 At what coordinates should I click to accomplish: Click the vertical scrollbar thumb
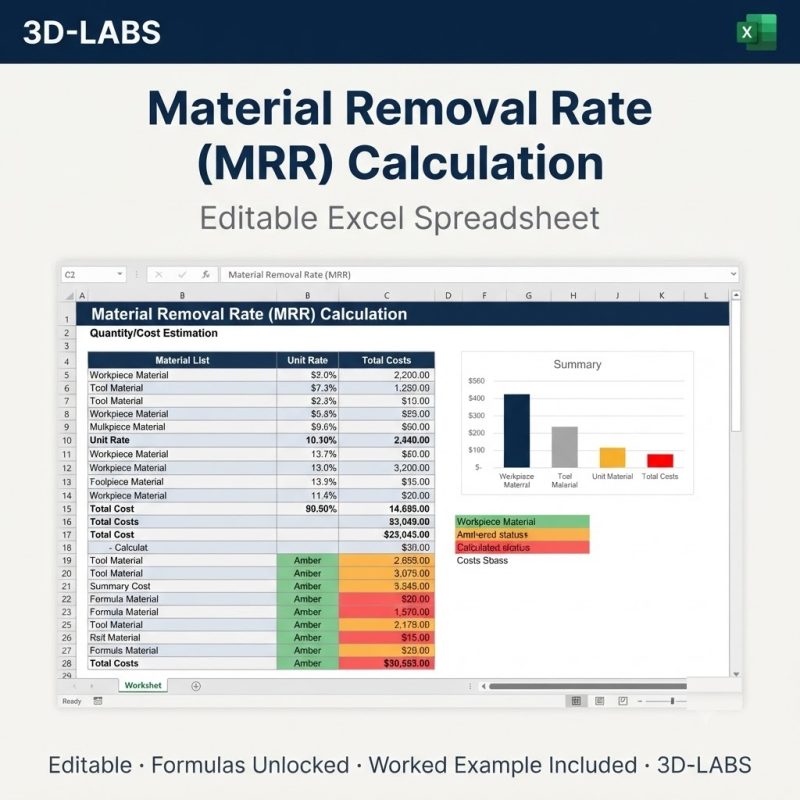pos(736,366)
